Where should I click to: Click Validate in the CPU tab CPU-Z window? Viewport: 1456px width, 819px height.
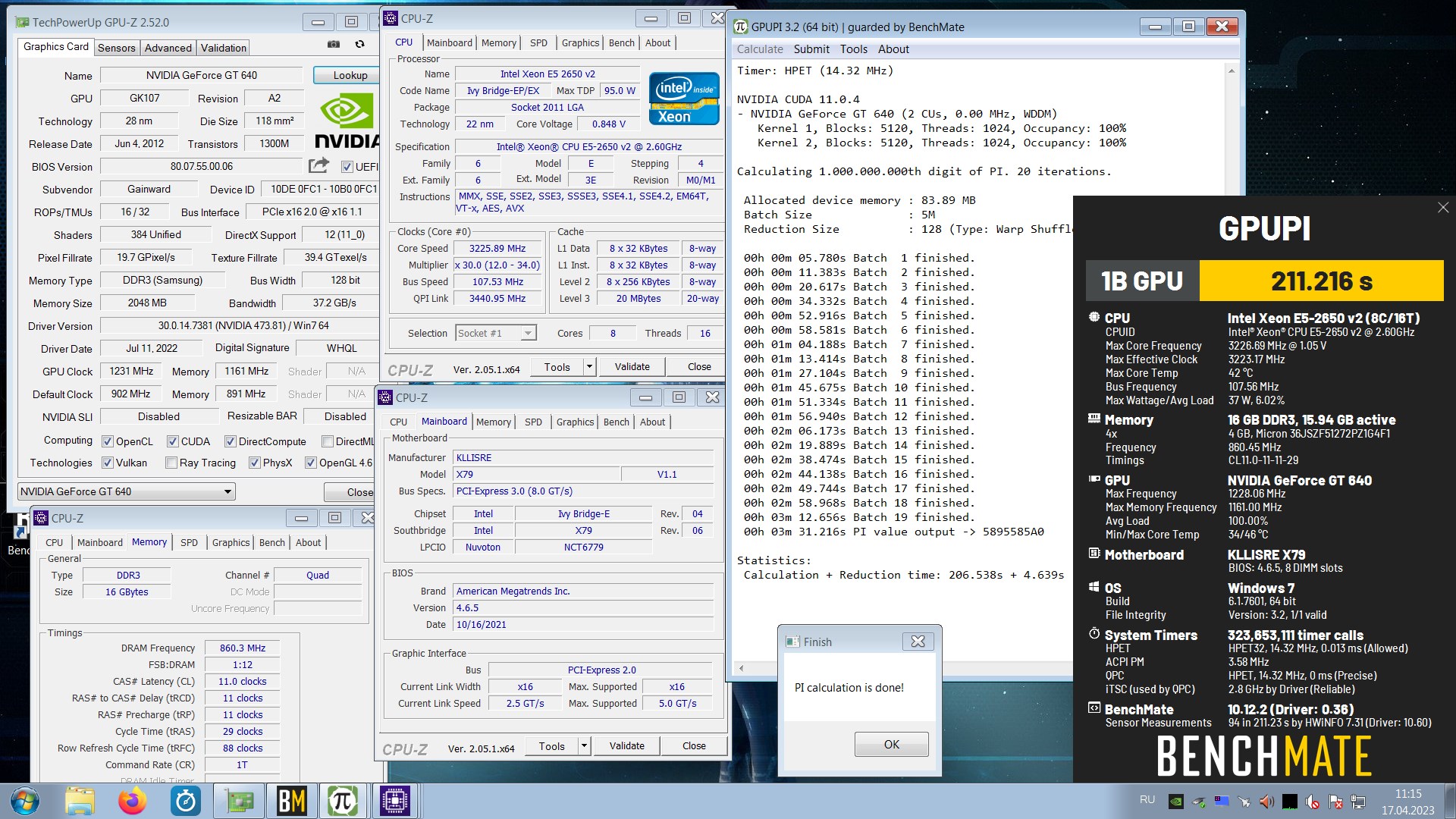point(632,367)
